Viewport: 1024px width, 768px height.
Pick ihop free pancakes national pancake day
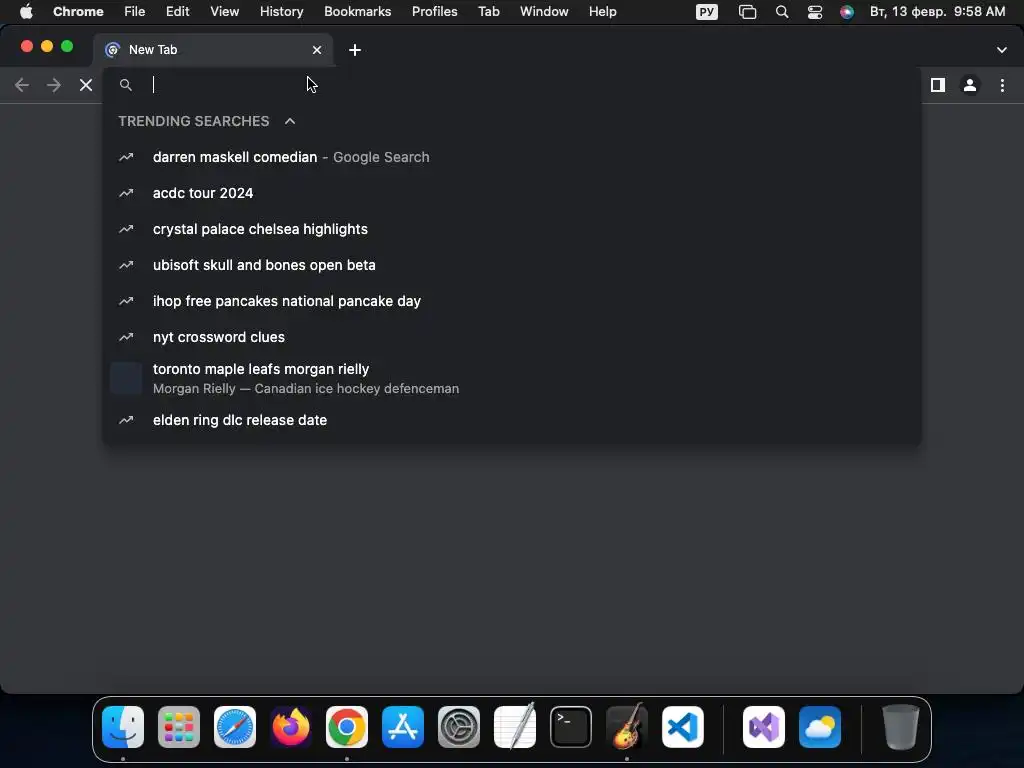click(x=513, y=301)
